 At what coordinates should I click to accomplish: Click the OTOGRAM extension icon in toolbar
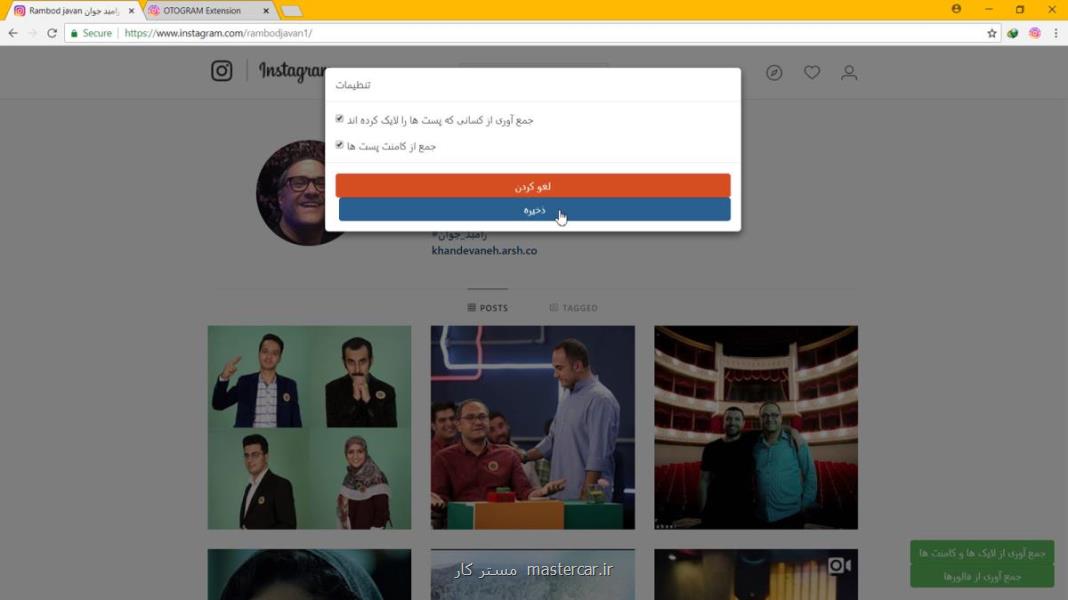point(1035,33)
